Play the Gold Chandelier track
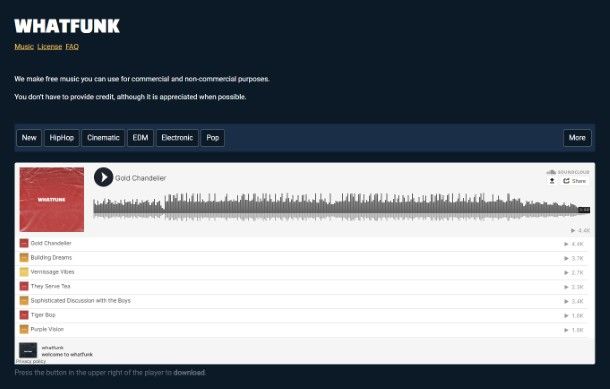 click(x=103, y=177)
